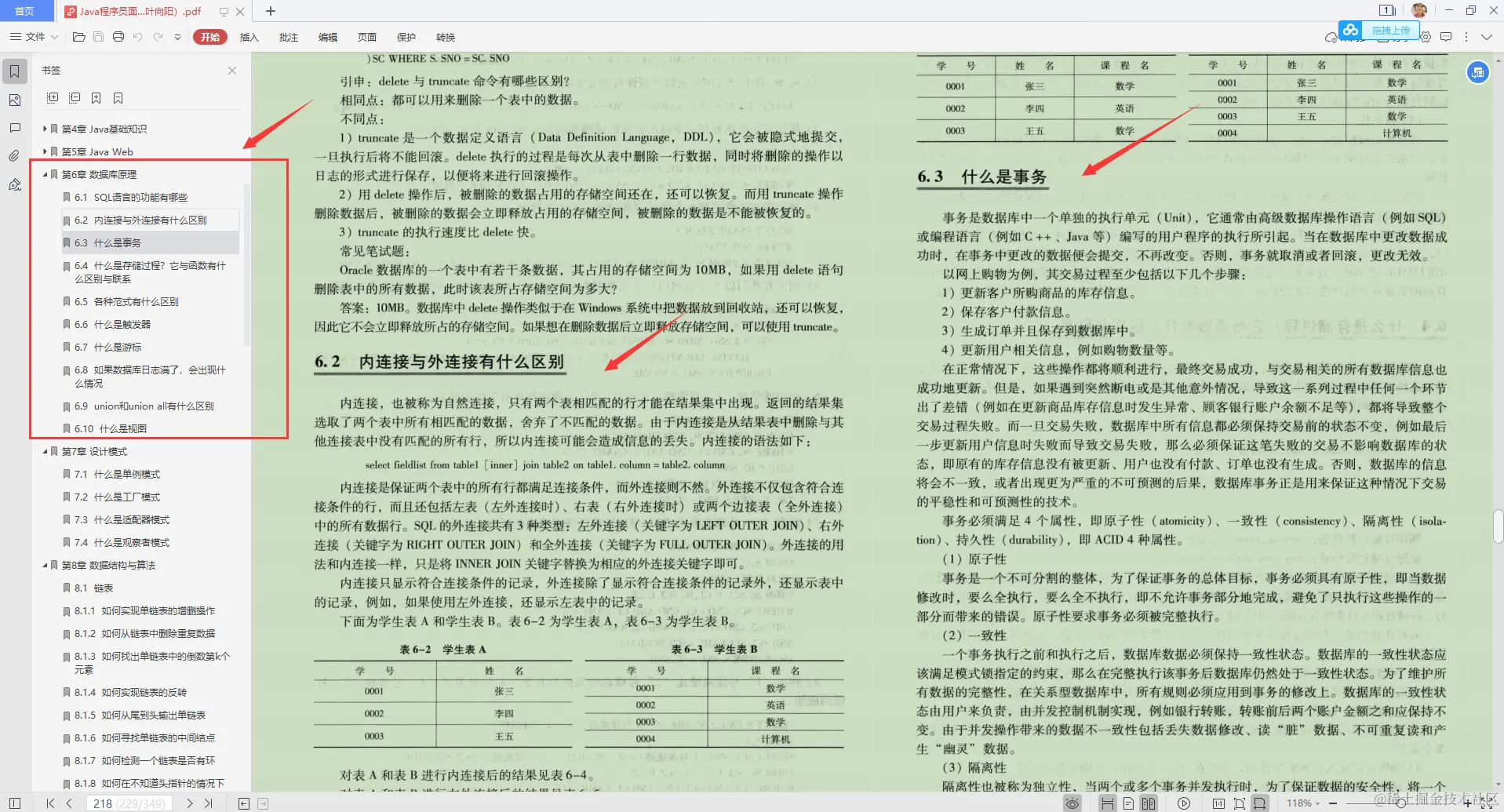1504x812 pixels.
Task: Open the 118% zoom level dropdown
Action: coord(1302,803)
